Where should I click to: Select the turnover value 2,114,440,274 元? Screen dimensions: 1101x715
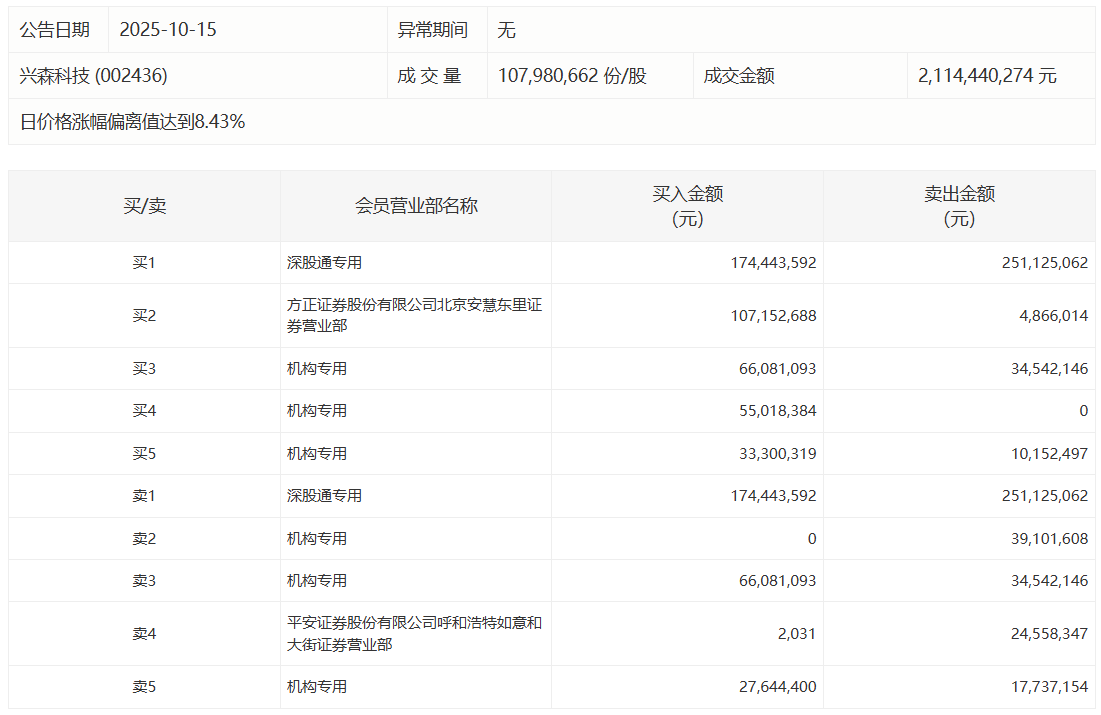(x=987, y=76)
